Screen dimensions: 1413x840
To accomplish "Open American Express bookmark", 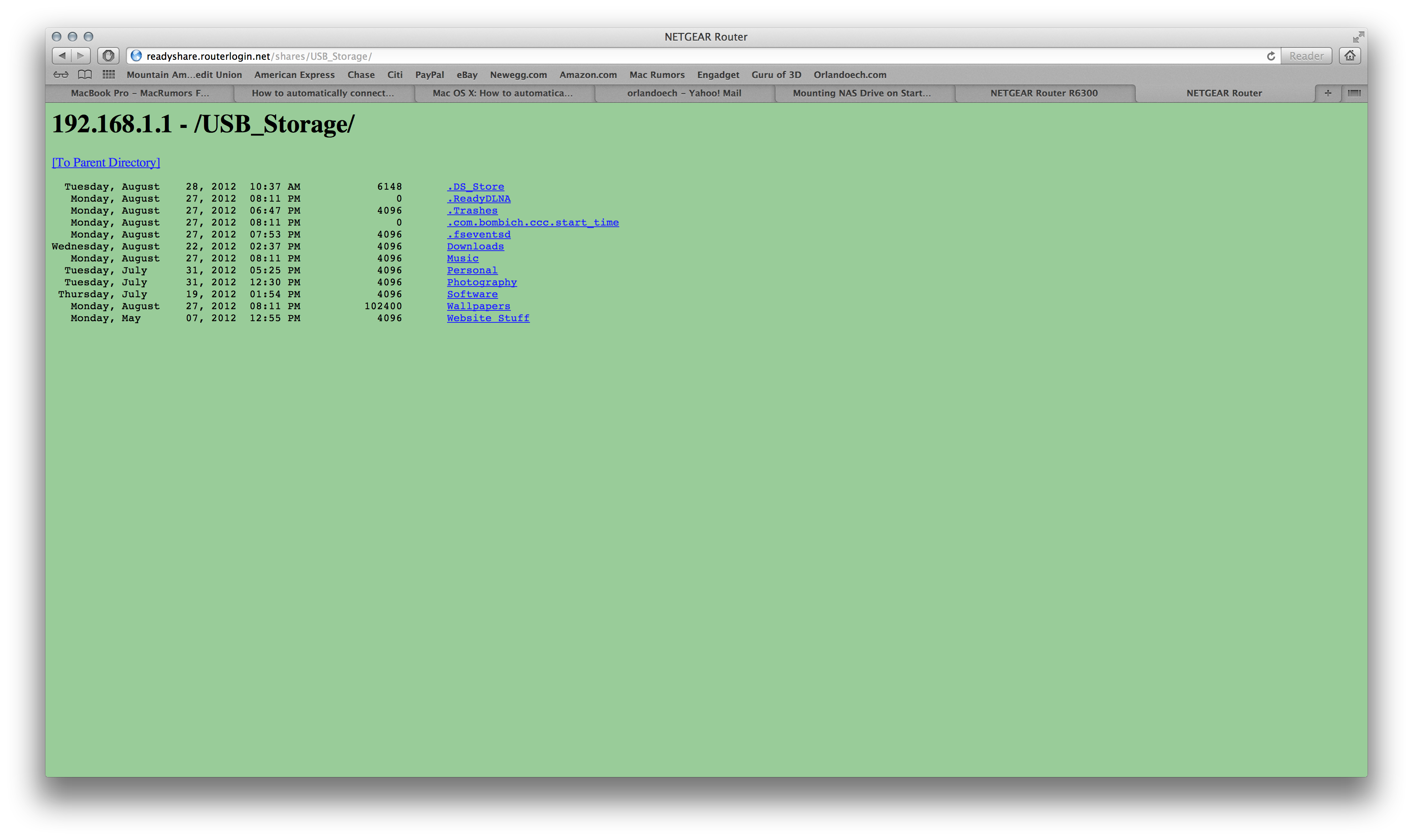I will [x=294, y=75].
